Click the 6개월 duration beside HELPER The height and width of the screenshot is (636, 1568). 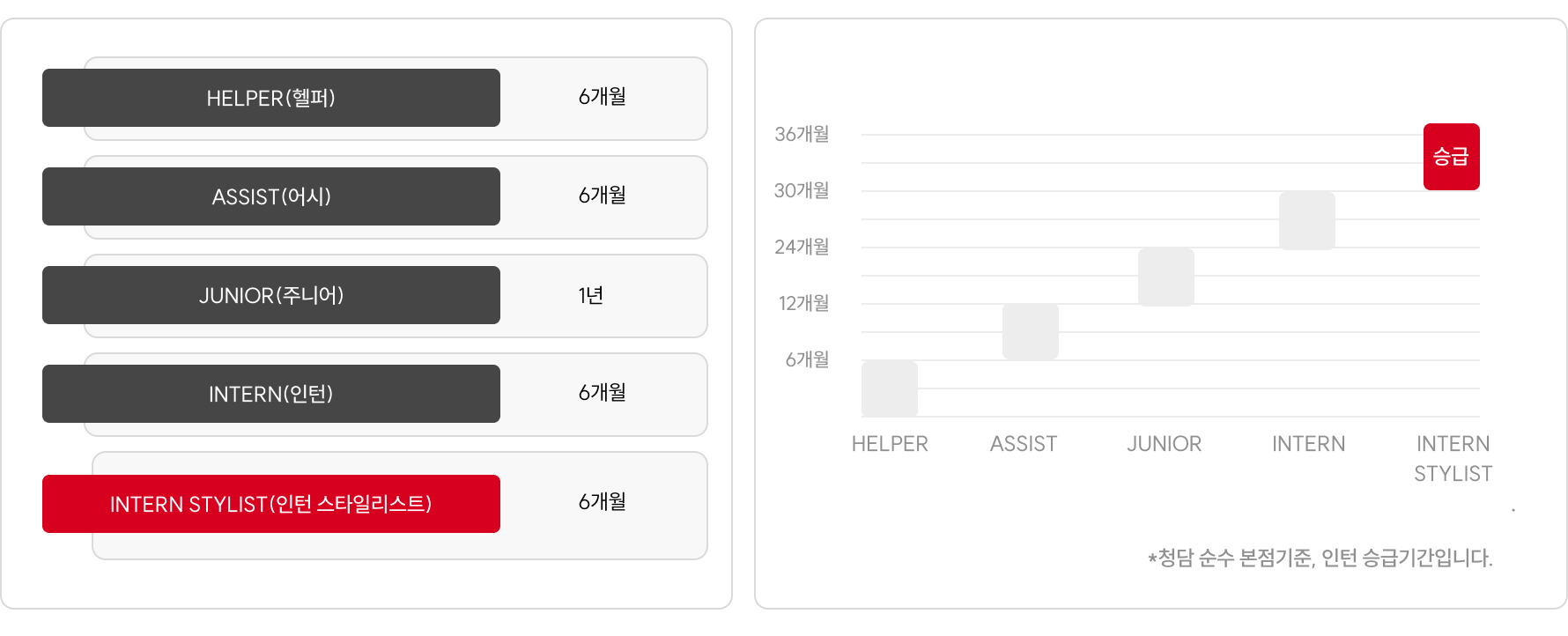pos(603,97)
